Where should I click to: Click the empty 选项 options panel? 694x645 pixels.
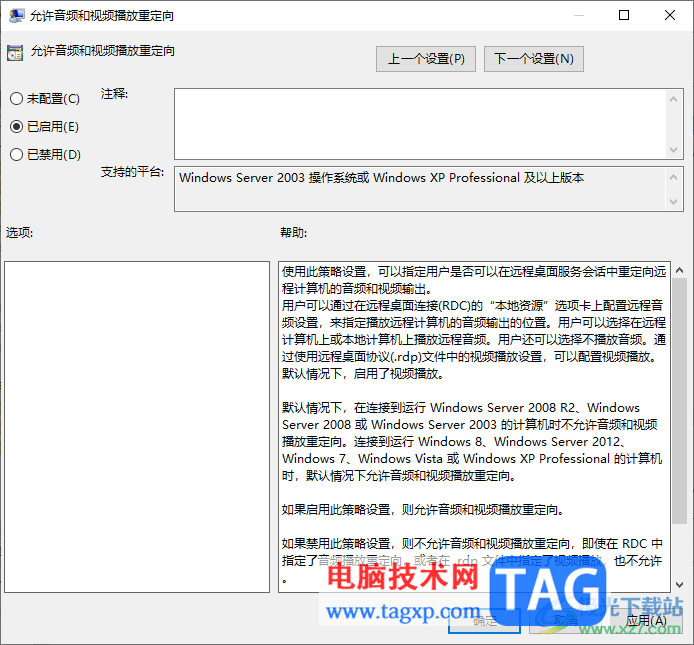click(137, 427)
